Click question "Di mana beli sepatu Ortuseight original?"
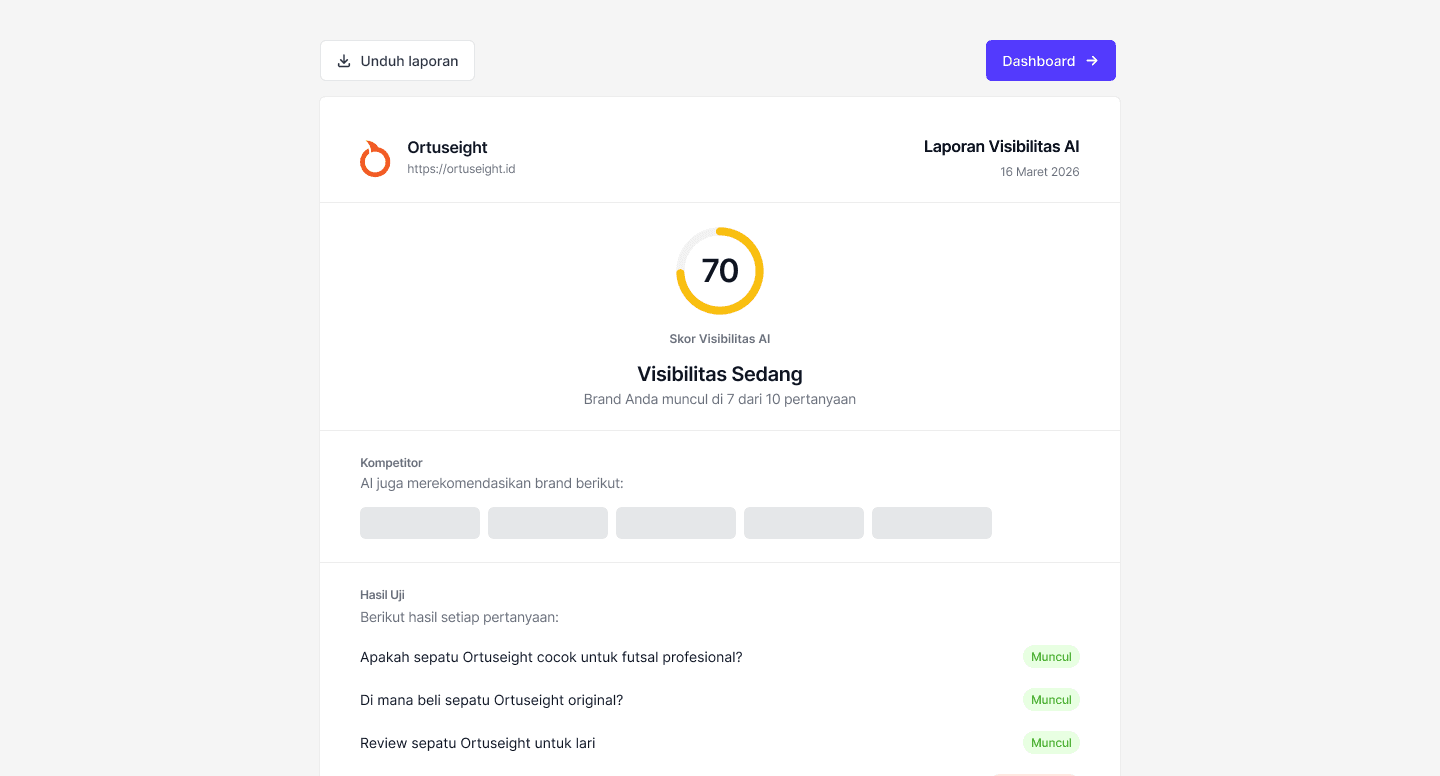Screen dimensions: 1440x776 tap(491, 700)
